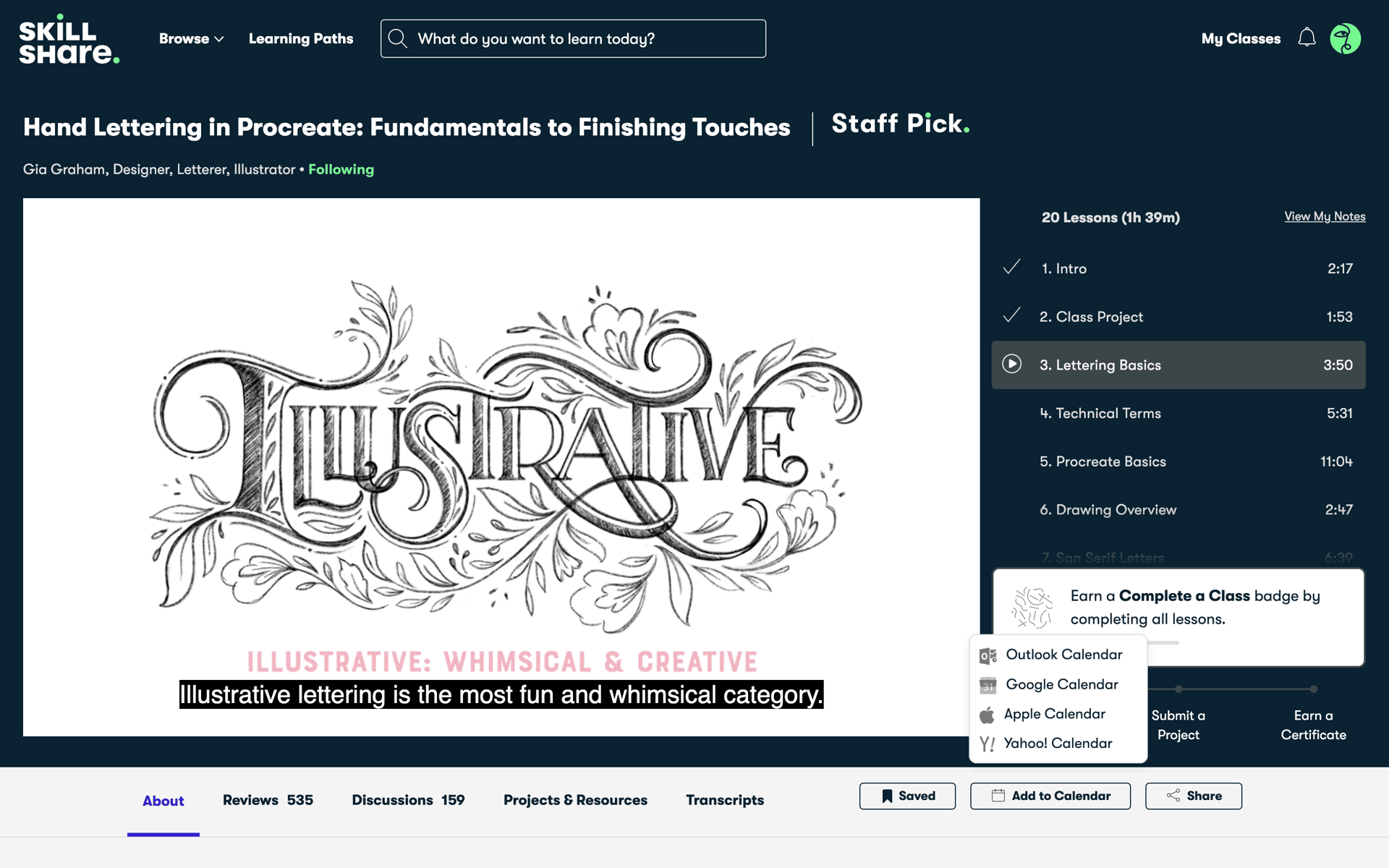Expand the Browse dropdown
1389x868 pixels.
191,38
